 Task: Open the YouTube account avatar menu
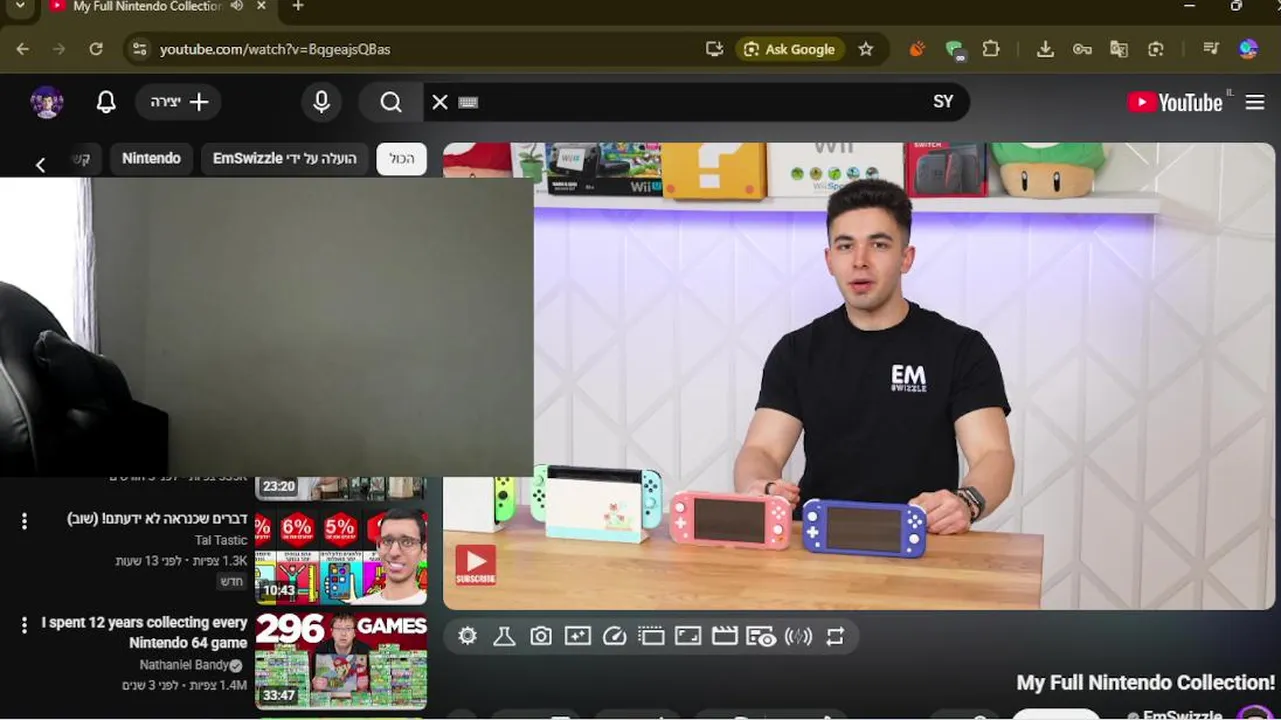pos(47,102)
